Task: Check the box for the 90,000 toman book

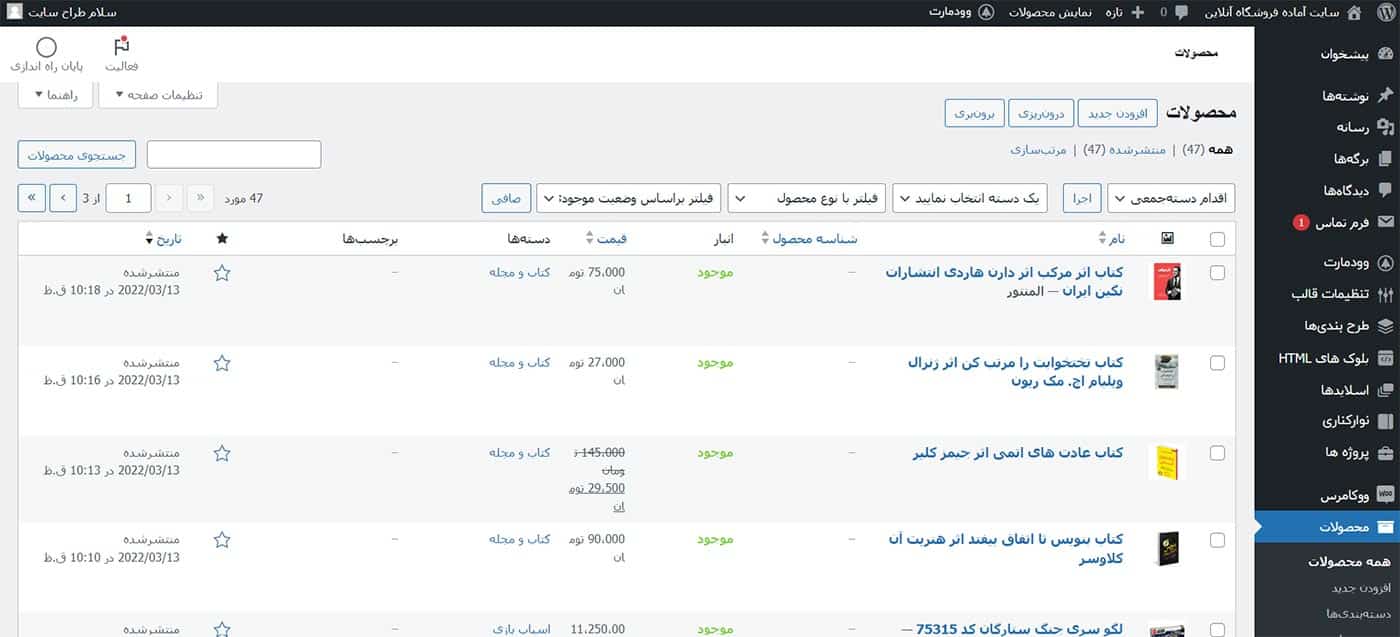Action: click(x=1217, y=540)
